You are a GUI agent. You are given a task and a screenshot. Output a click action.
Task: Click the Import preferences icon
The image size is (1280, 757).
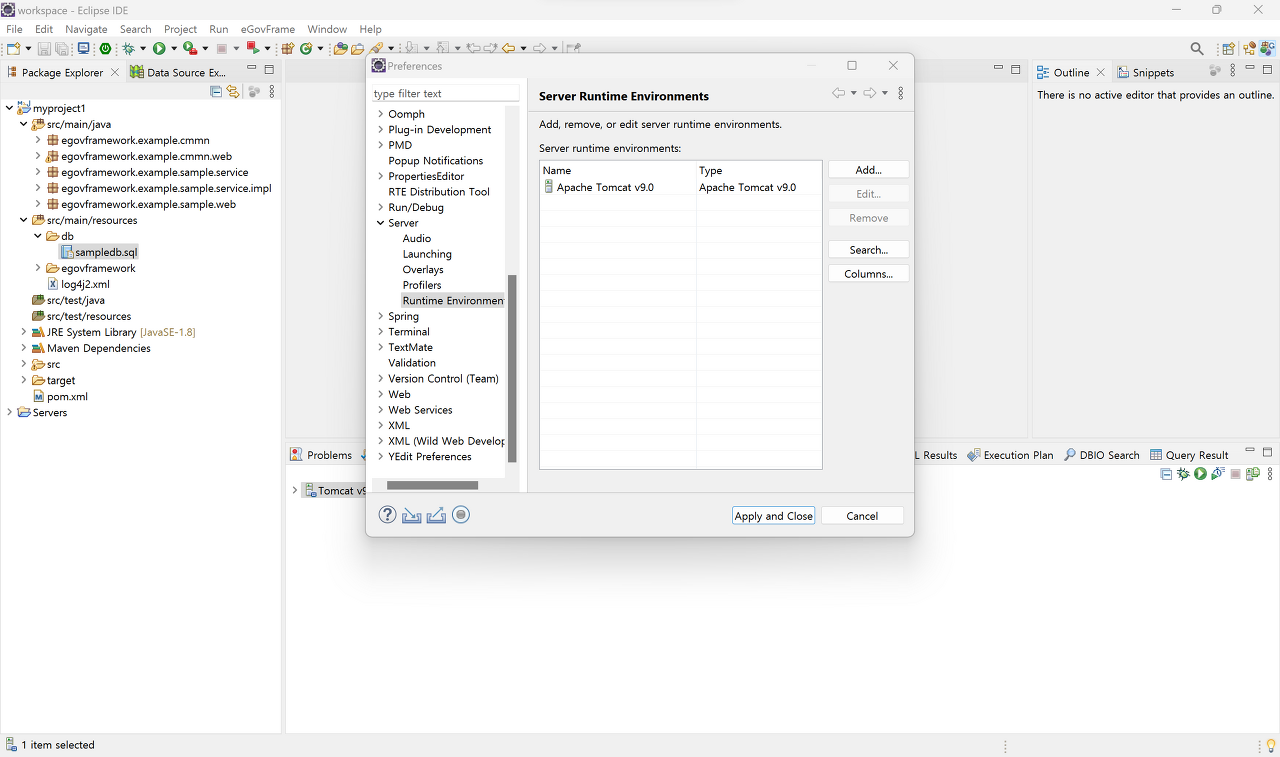point(411,515)
